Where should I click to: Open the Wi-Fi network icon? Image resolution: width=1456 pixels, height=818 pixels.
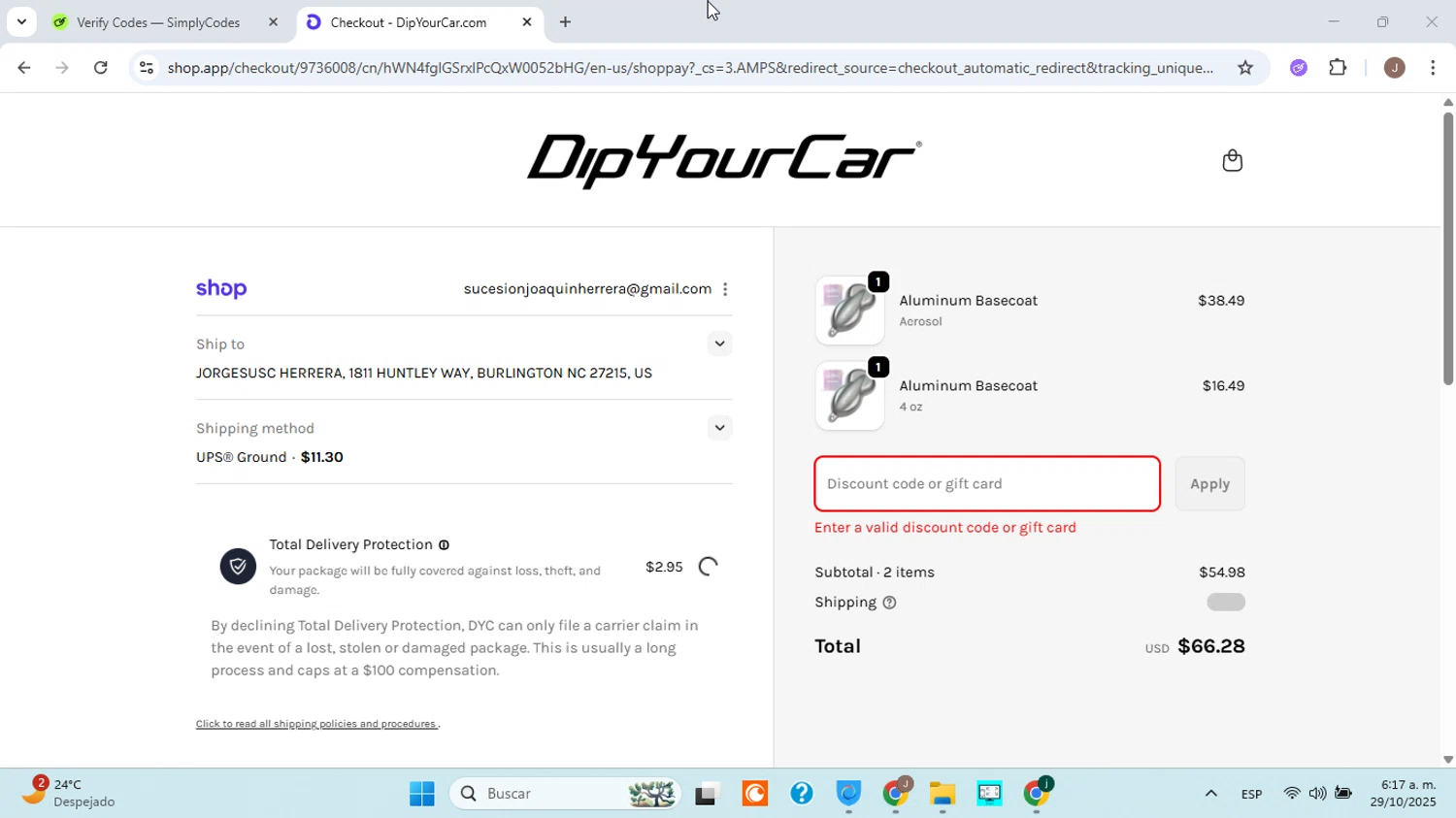1291,794
